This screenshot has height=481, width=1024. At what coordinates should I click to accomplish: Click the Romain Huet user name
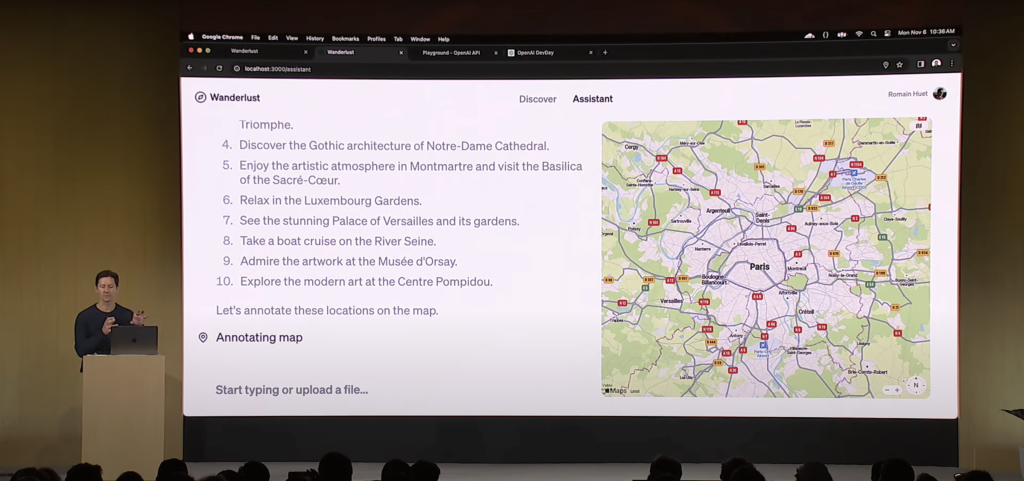tap(907, 94)
